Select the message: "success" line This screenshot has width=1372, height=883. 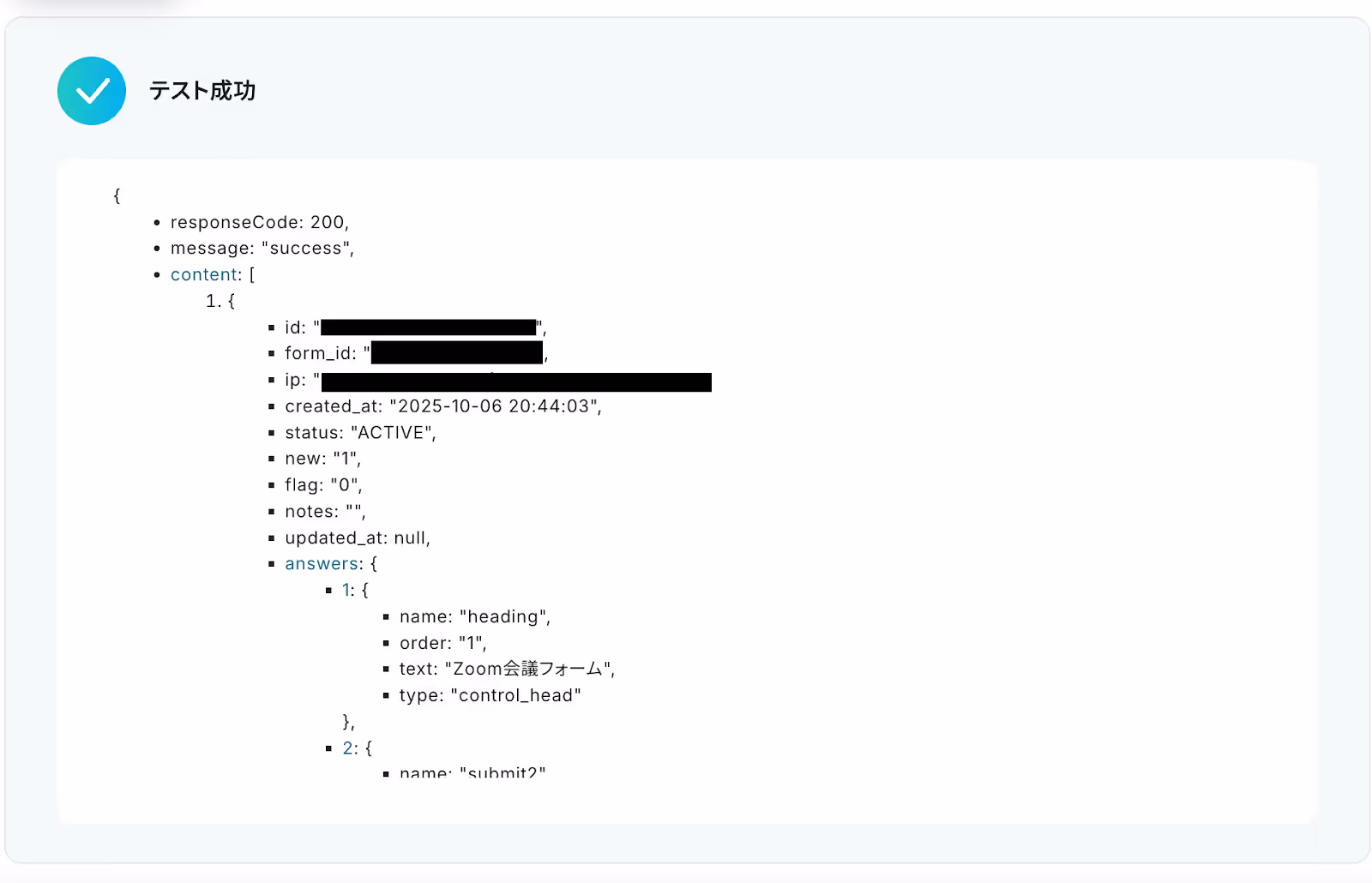(262, 248)
